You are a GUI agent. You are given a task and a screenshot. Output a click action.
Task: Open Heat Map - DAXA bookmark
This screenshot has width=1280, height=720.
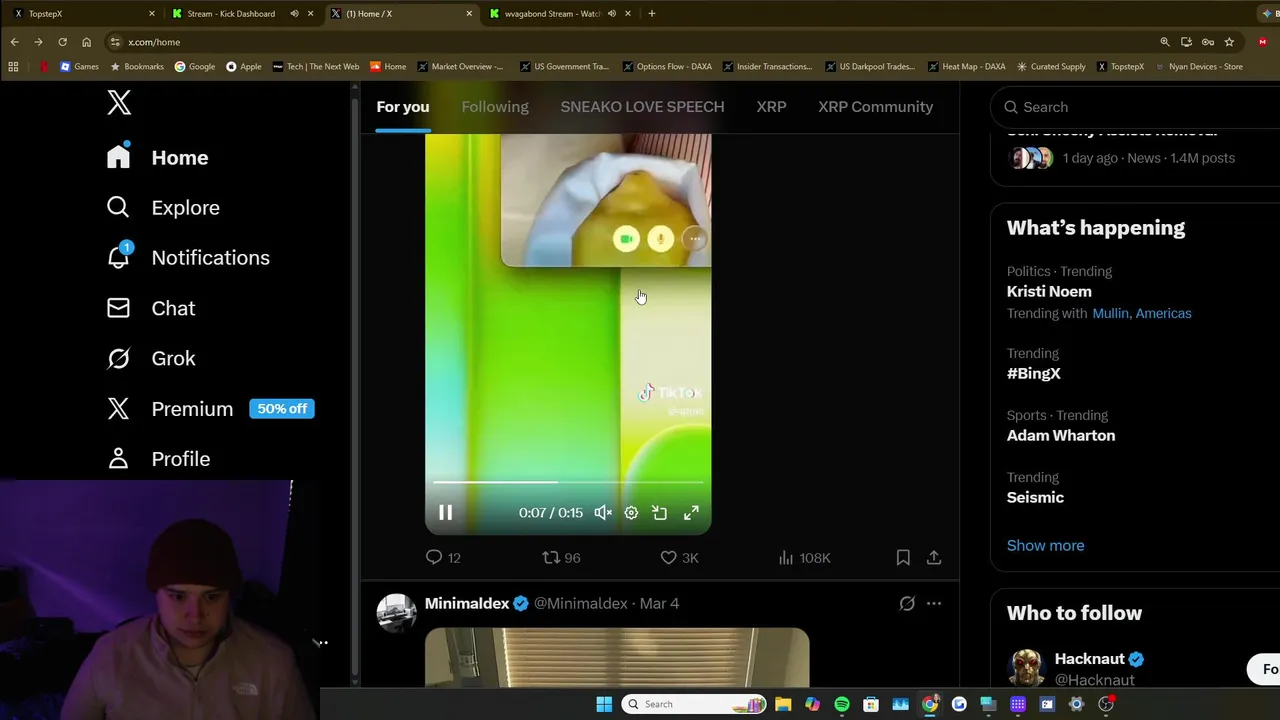click(x=966, y=67)
